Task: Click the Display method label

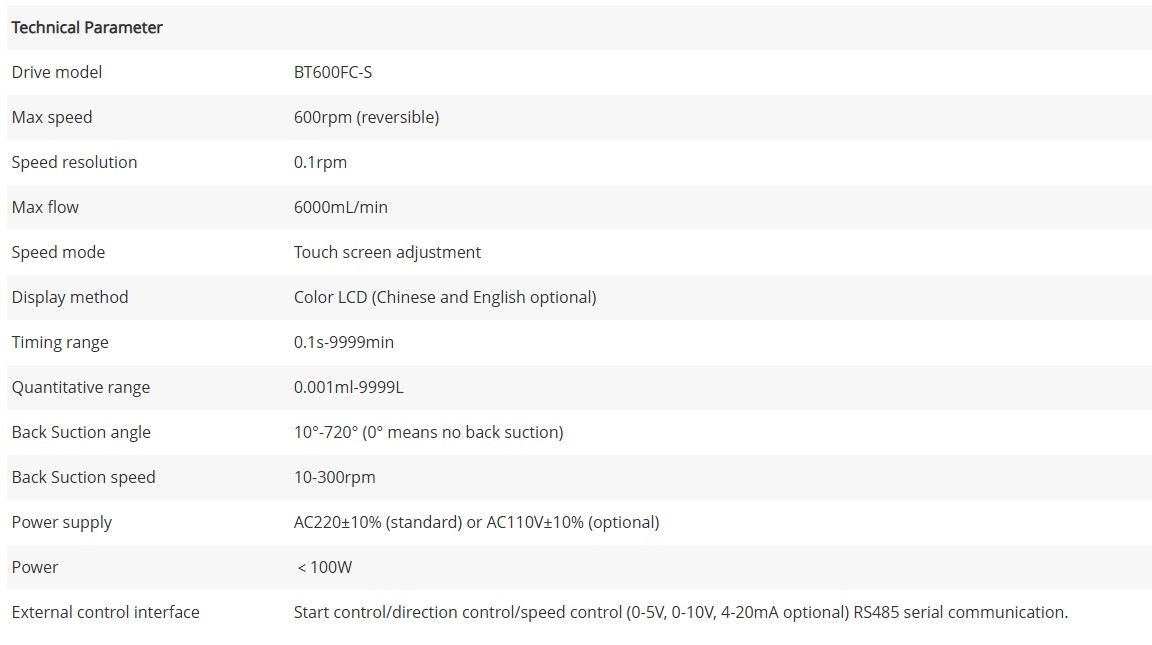Action: [x=70, y=297]
